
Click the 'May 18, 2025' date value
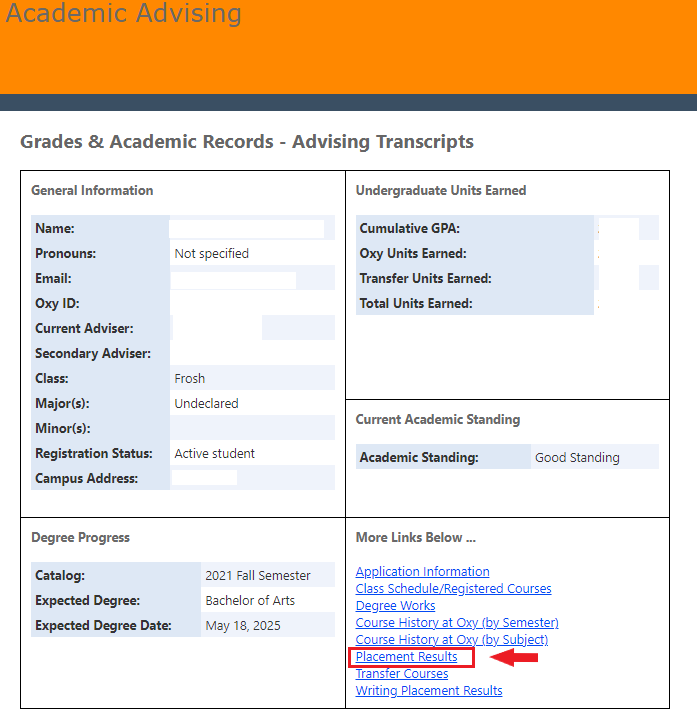point(243,626)
